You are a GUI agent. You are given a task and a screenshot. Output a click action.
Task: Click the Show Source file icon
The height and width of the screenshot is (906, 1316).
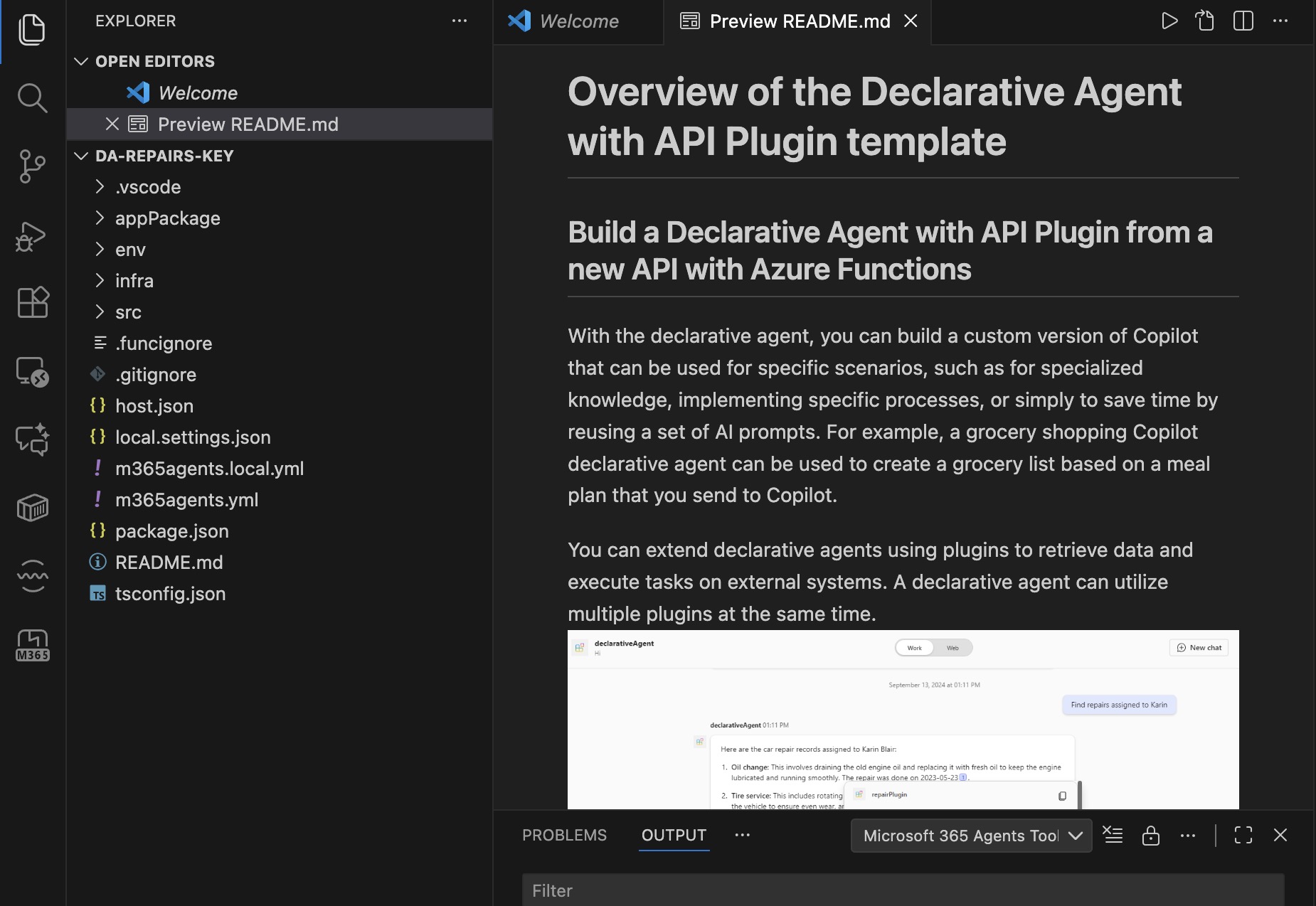pyautogui.click(x=1205, y=21)
